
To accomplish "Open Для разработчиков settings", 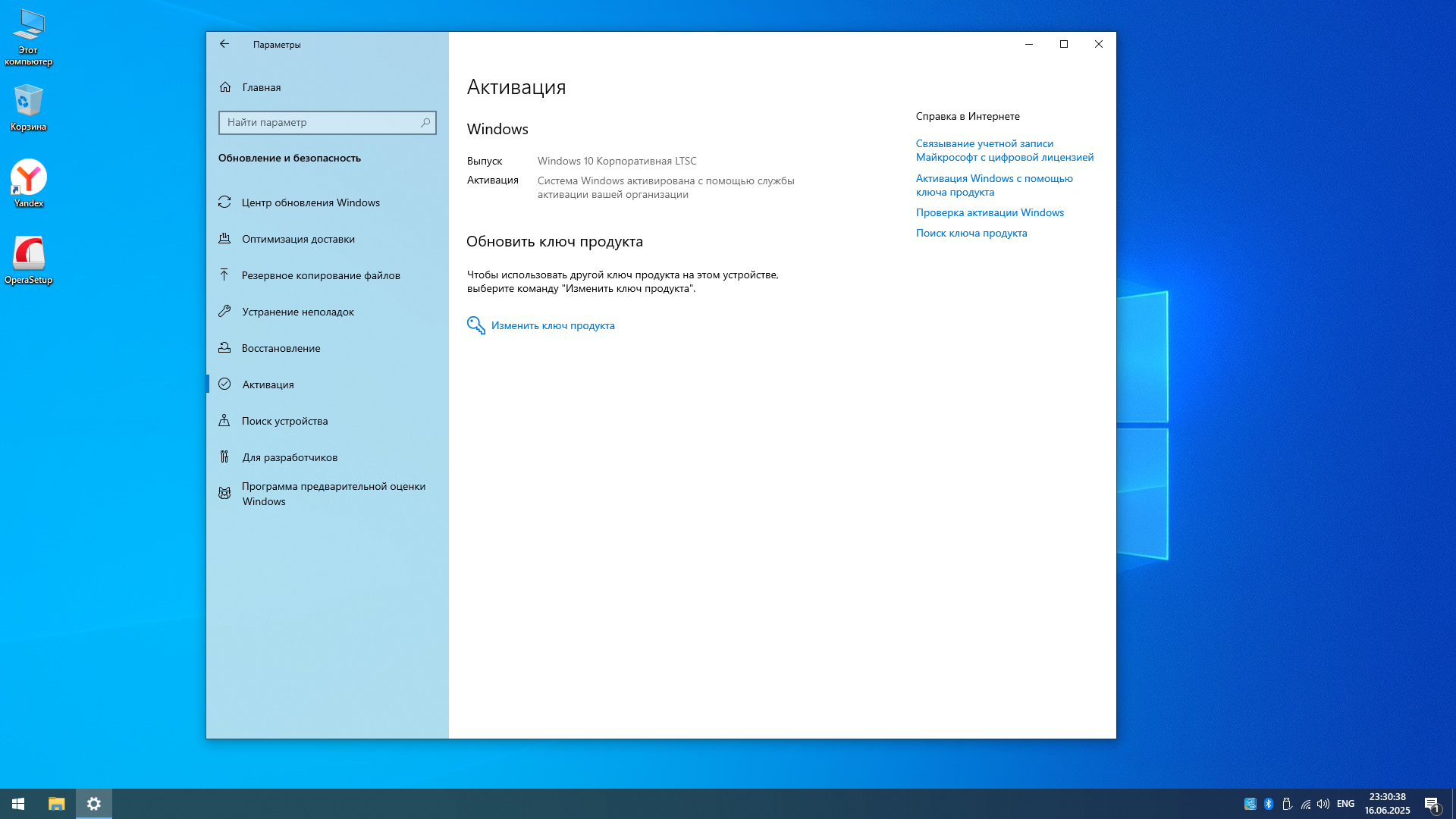I will pyautogui.click(x=290, y=457).
